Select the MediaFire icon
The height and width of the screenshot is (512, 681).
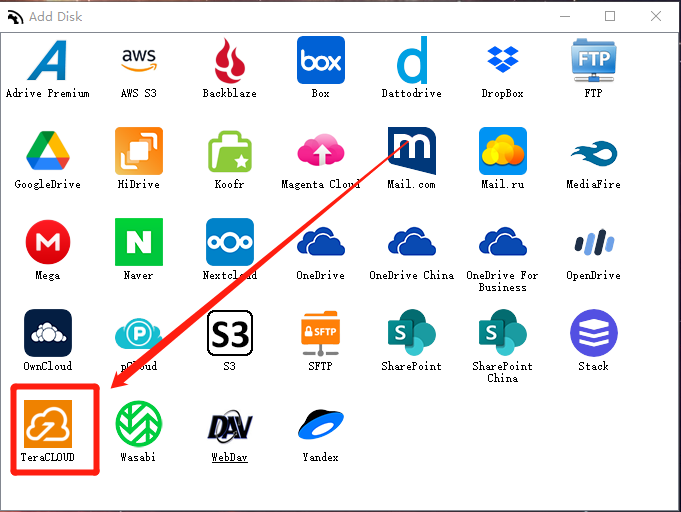pos(593,153)
